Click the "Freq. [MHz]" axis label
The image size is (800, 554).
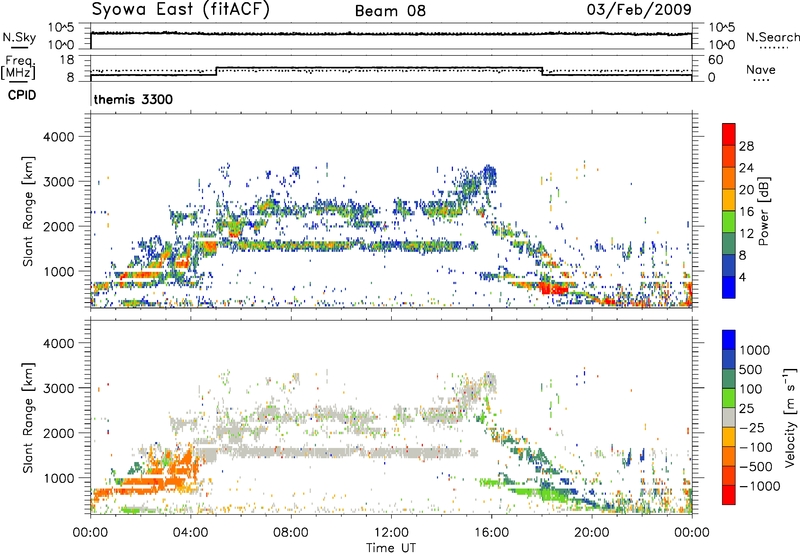18,68
